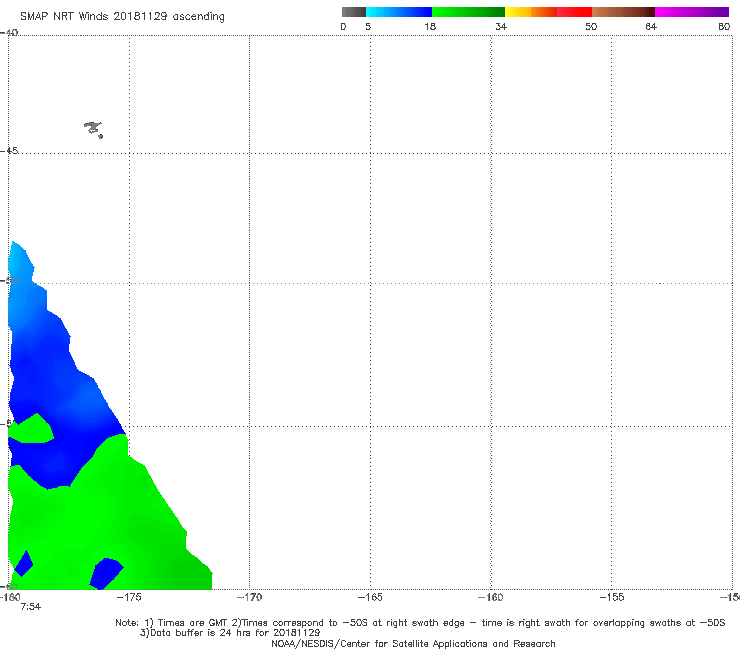Click the color bar label '5'
Image resolution: width=740 pixels, height=650 pixels.
coord(368,26)
